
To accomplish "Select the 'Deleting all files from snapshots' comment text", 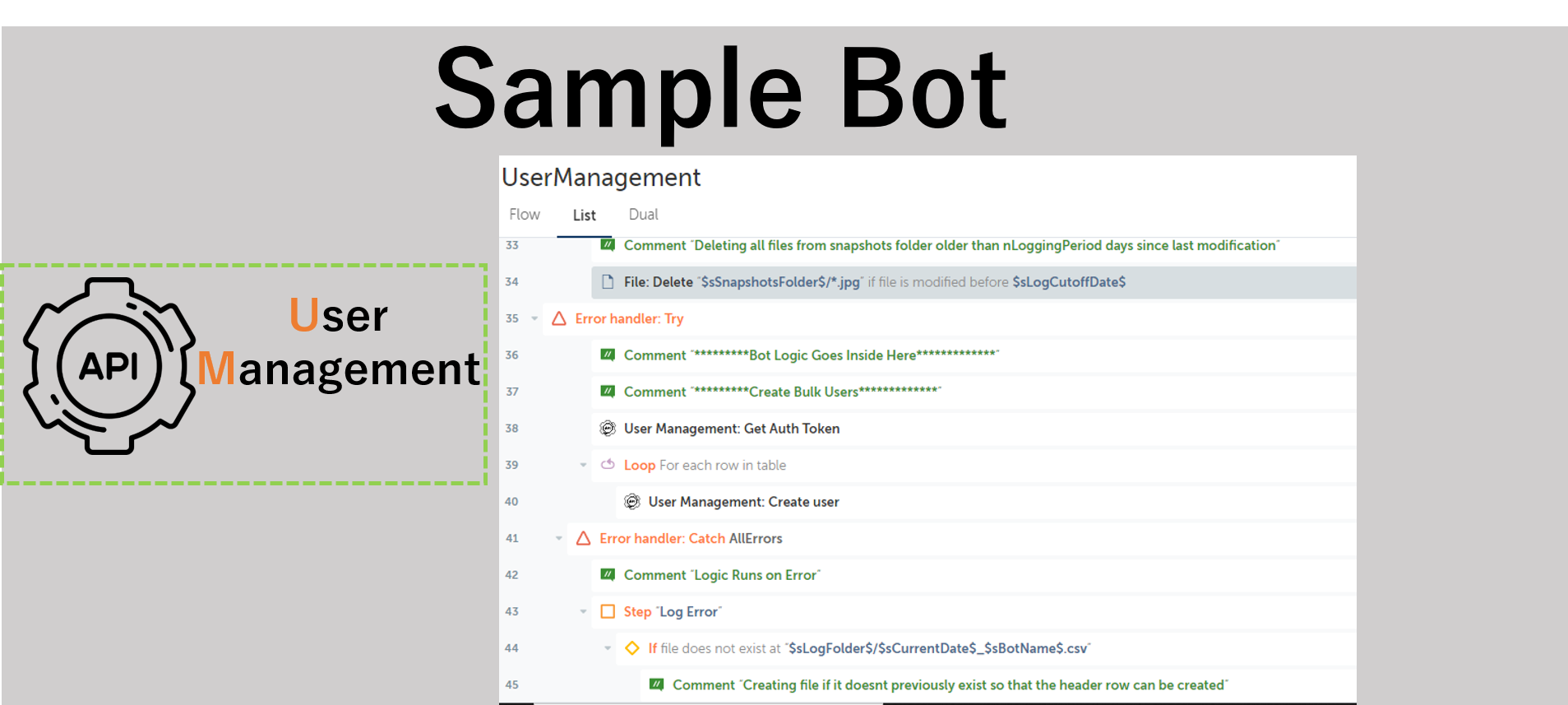I will click(x=951, y=245).
